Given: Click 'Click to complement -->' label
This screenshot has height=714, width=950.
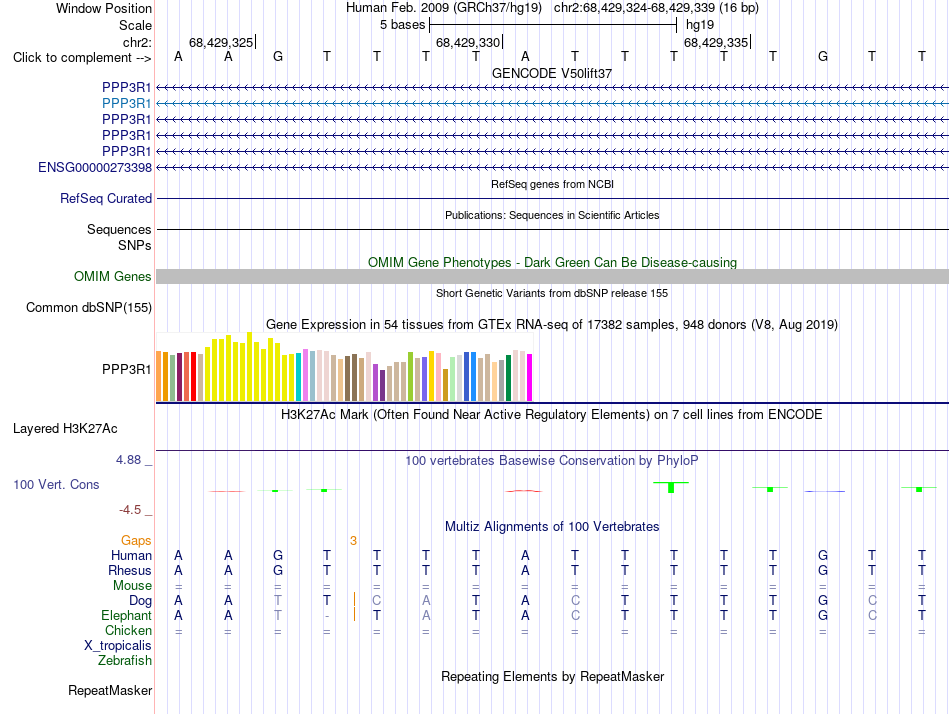Looking at the screenshot, I should (x=82, y=58).
